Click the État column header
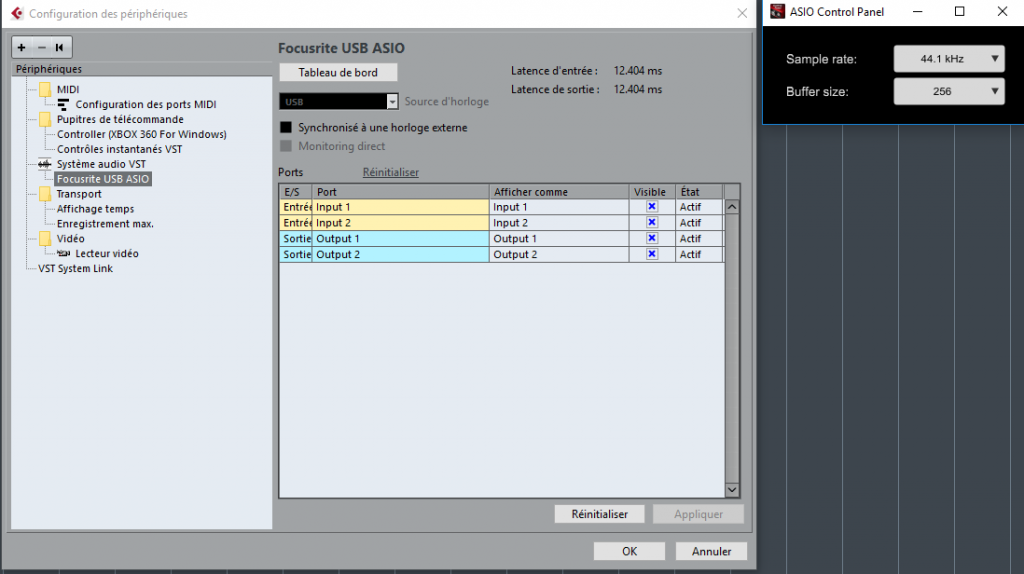The width and height of the screenshot is (1024, 574). [699, 192]
